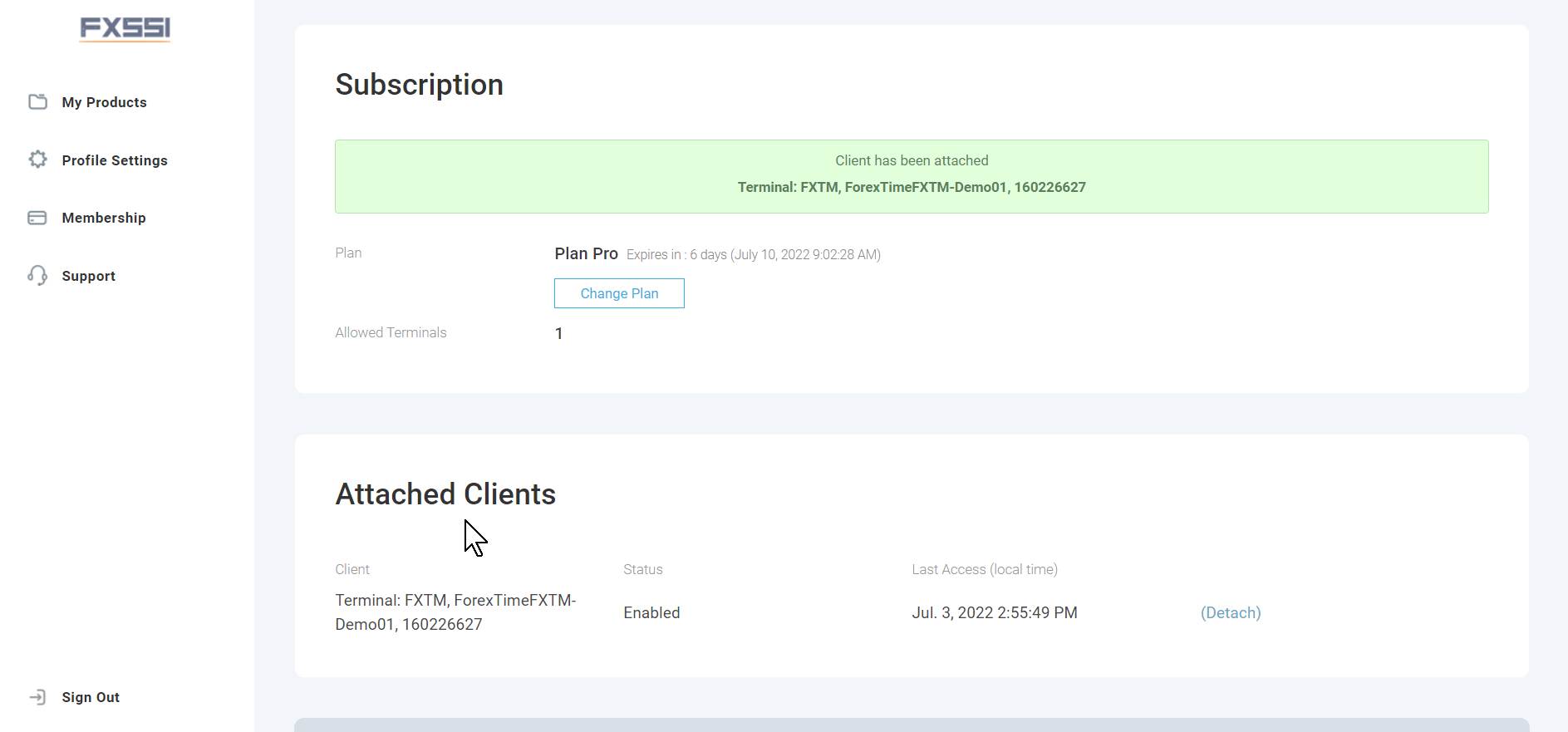Screen dimensions: 1568x732
Task: Click the Plan label
Action: (348, 253)
